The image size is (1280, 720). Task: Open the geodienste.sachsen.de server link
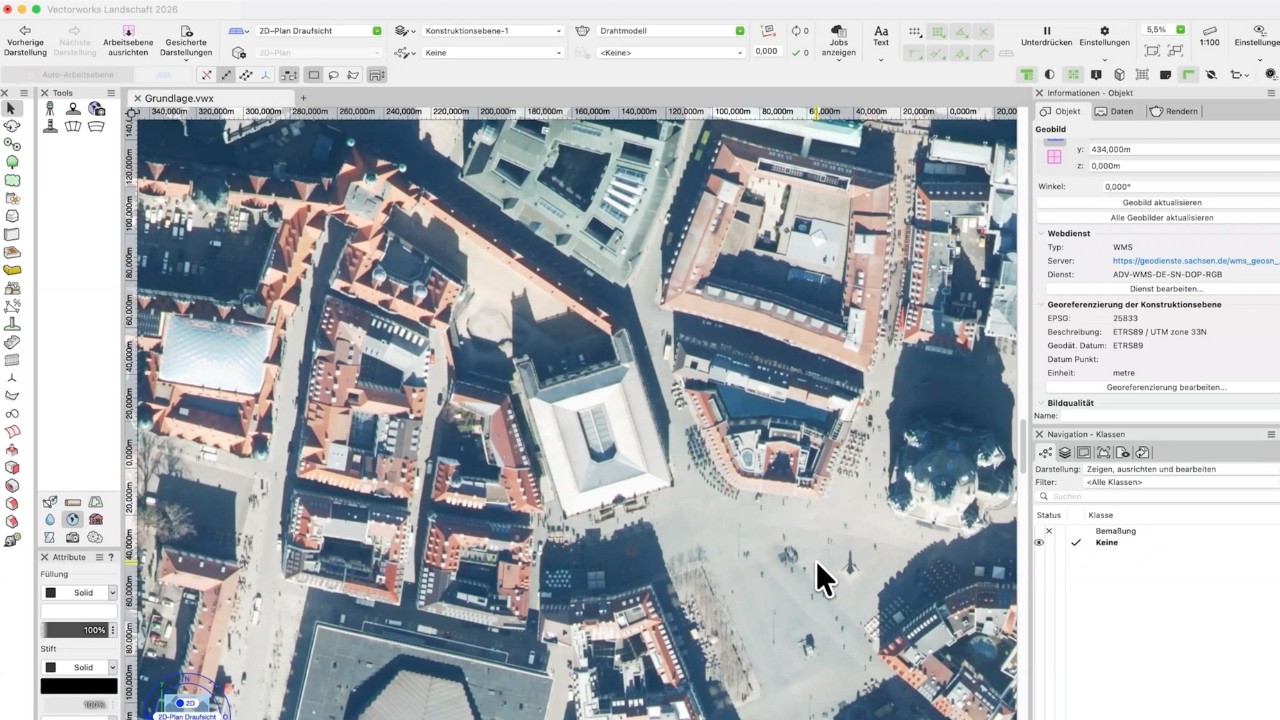1195,260
